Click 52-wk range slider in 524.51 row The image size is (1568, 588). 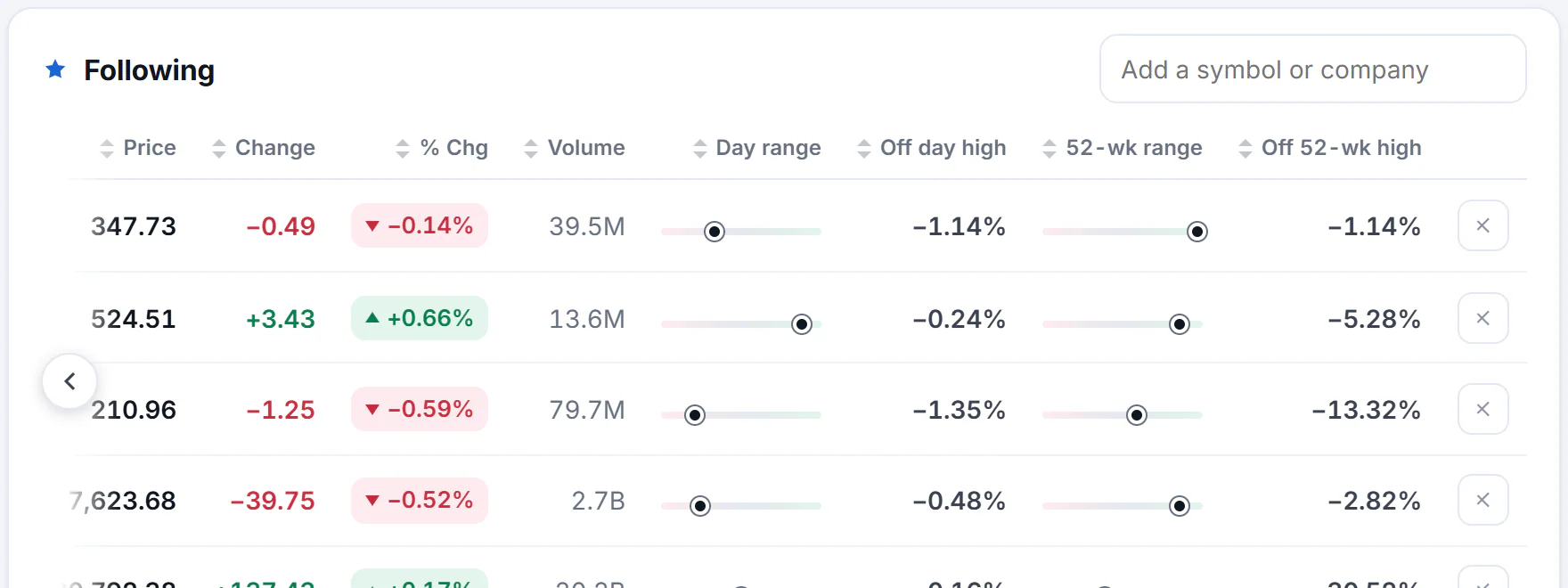(1123, 324)
